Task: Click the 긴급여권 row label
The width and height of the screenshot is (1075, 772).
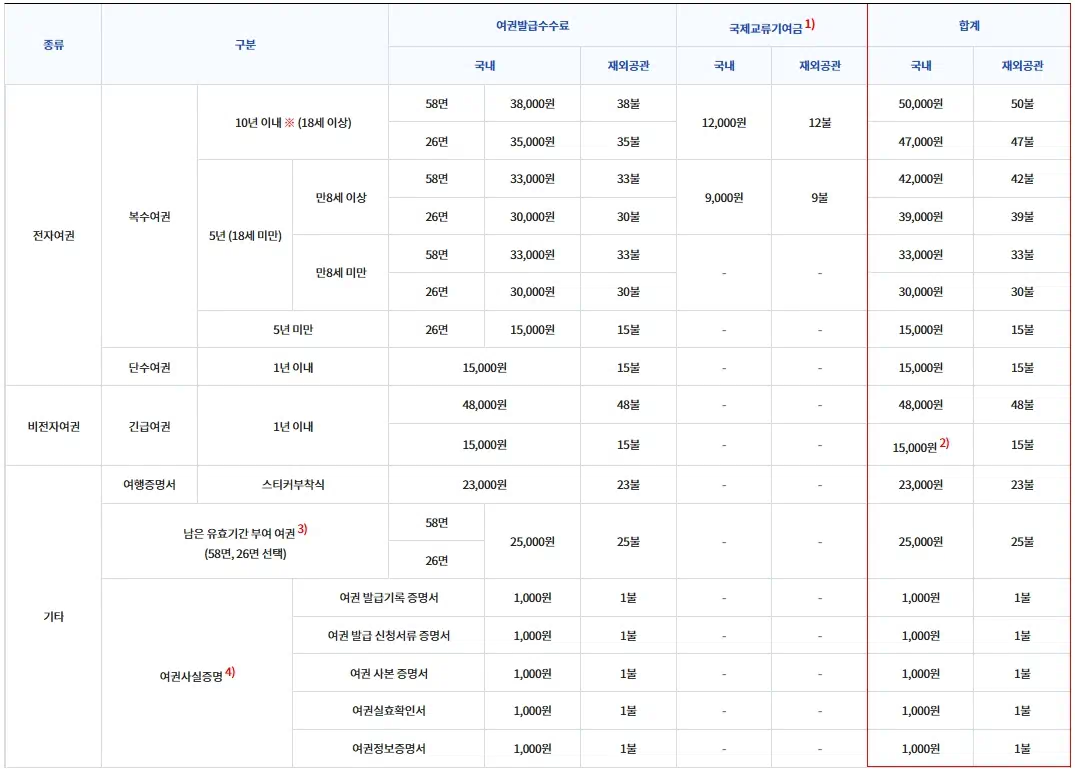Action: (x=149, y=424)
